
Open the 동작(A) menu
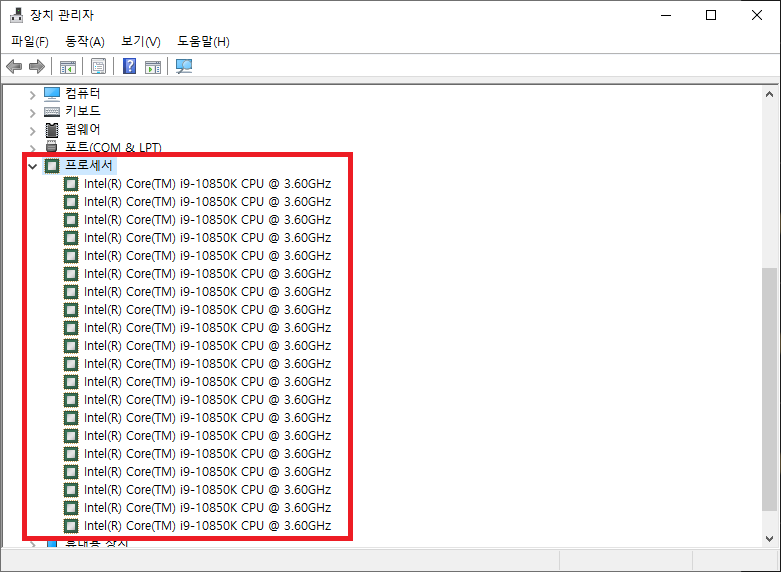click(x=85, y=41)
